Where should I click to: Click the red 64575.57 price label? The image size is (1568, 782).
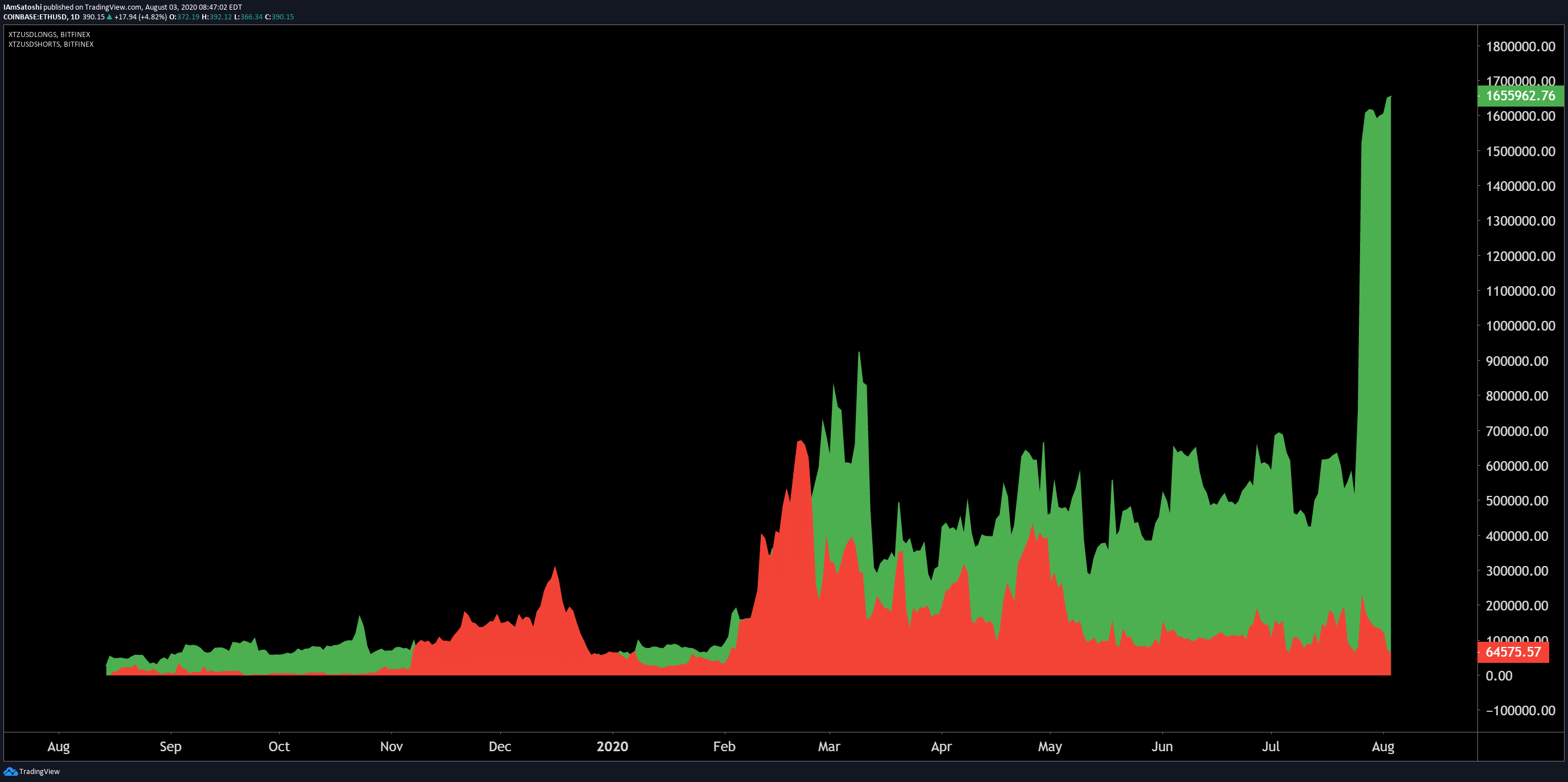click(1513, 651)
